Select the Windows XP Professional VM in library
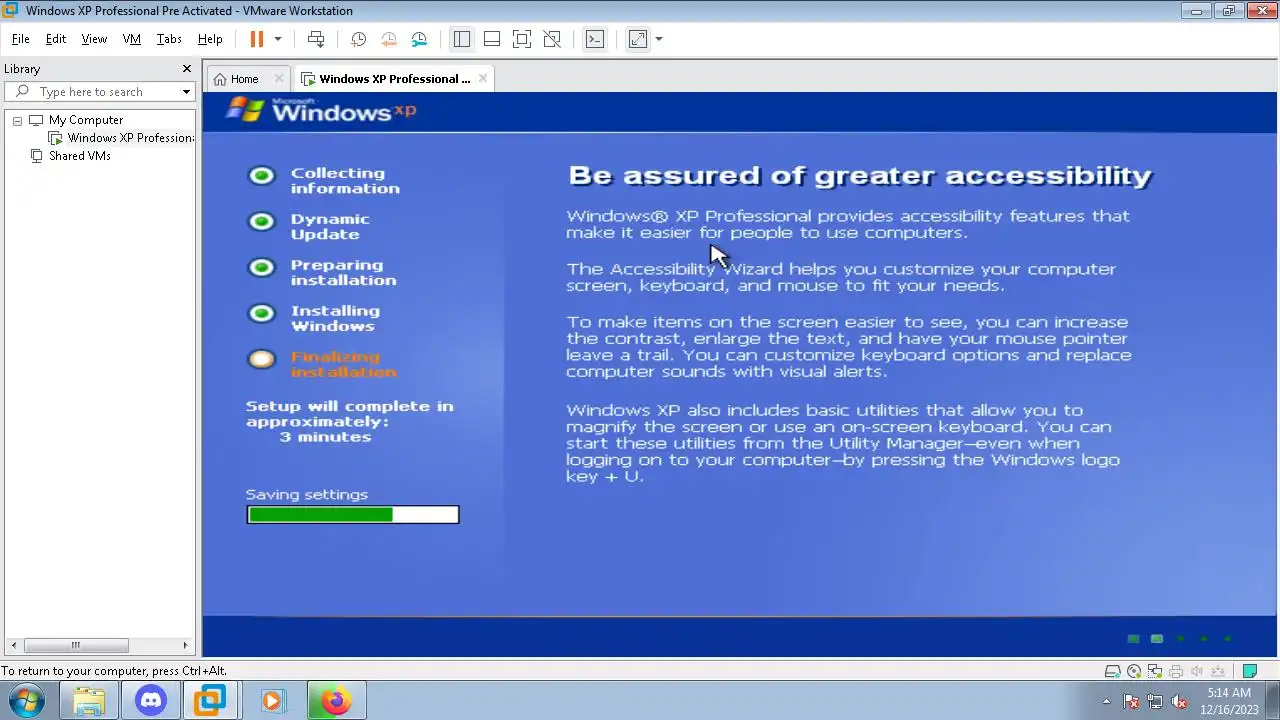1280x720 pixels. click(122, 138)
